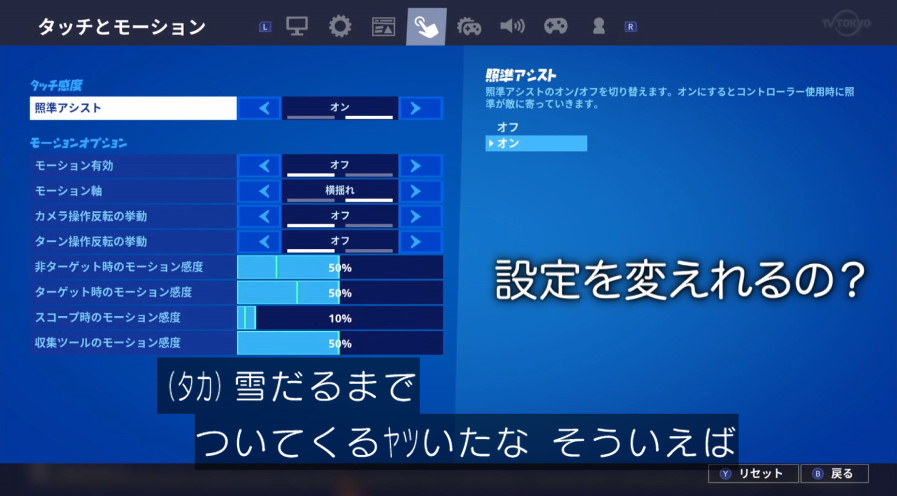Adjust the 非ターゲット時のモーション感度 slider
Viewport: 897px width, 496px height.
point(340,267)
